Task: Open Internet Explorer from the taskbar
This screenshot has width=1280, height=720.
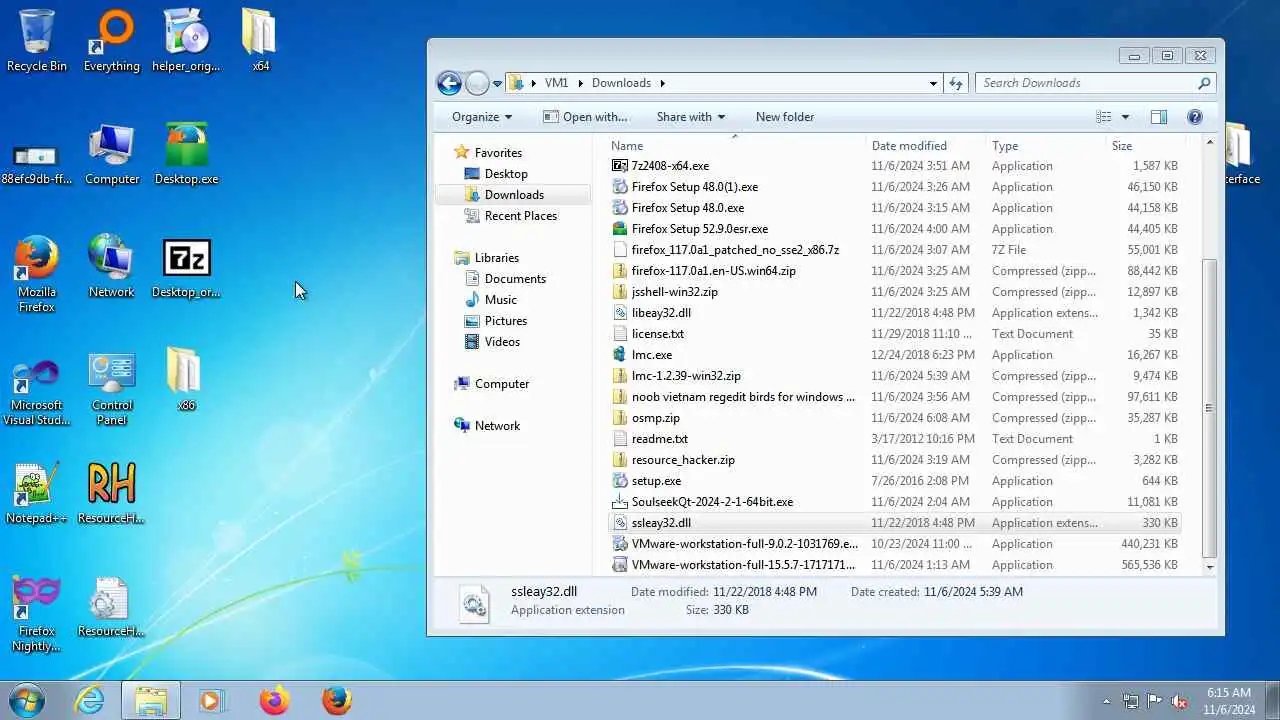Action: (x=90, y=700)
